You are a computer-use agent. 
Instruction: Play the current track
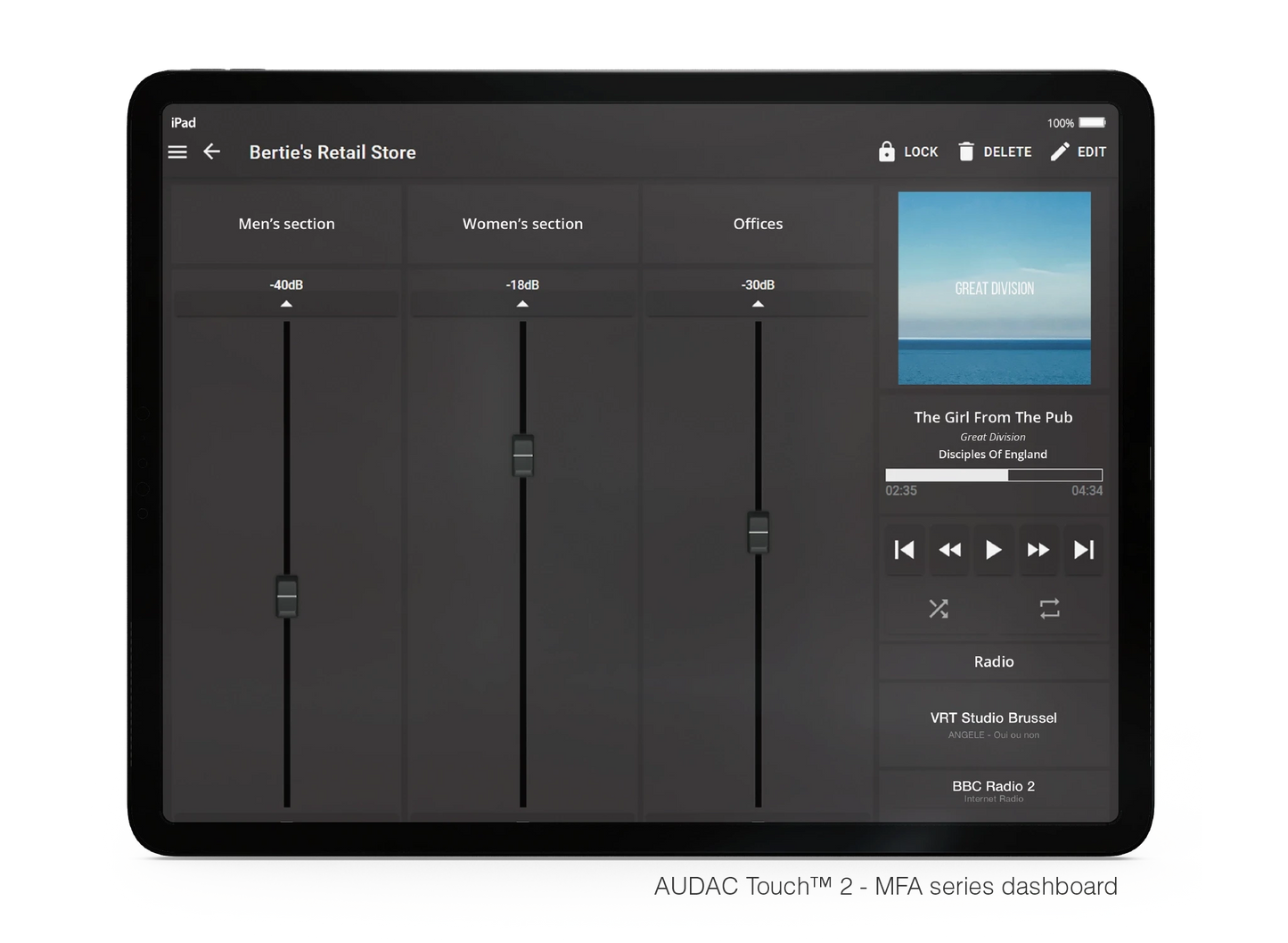(x=993, y=550)
